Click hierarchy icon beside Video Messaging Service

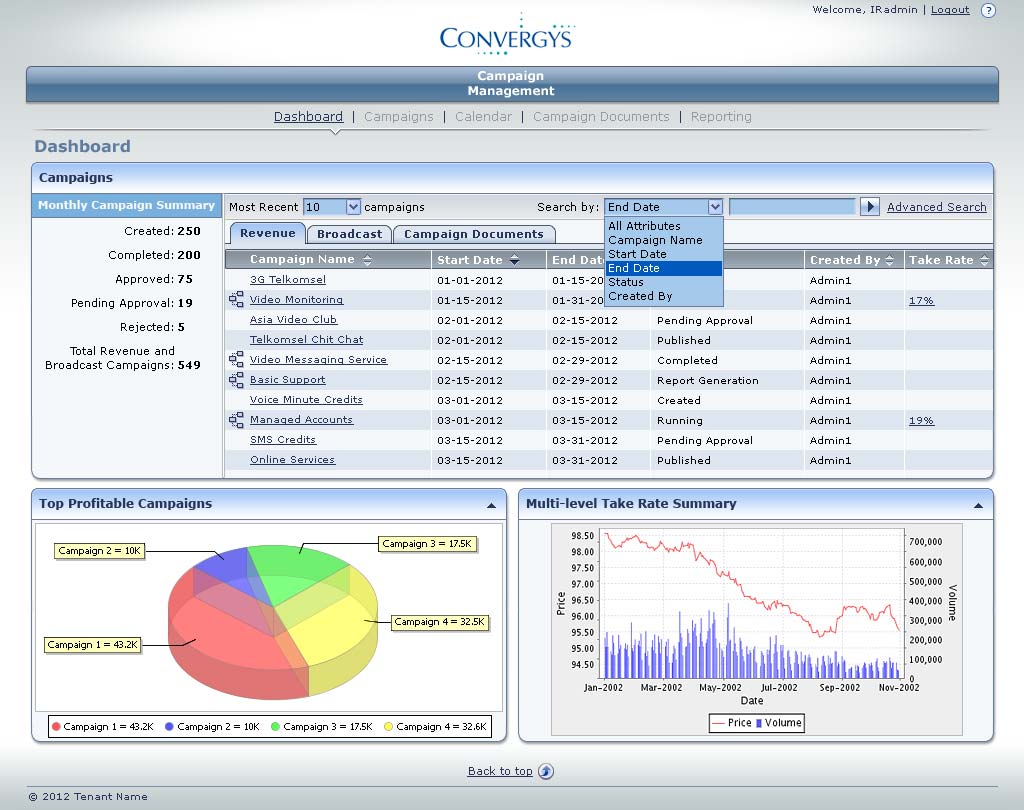(236, 360)
